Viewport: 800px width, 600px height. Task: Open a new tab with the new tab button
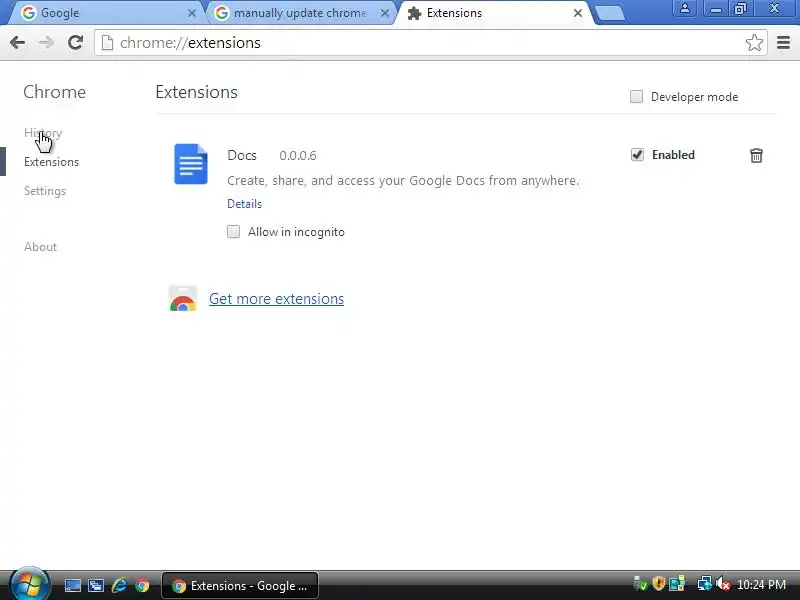pyautogui.click(x=610, y=13)
